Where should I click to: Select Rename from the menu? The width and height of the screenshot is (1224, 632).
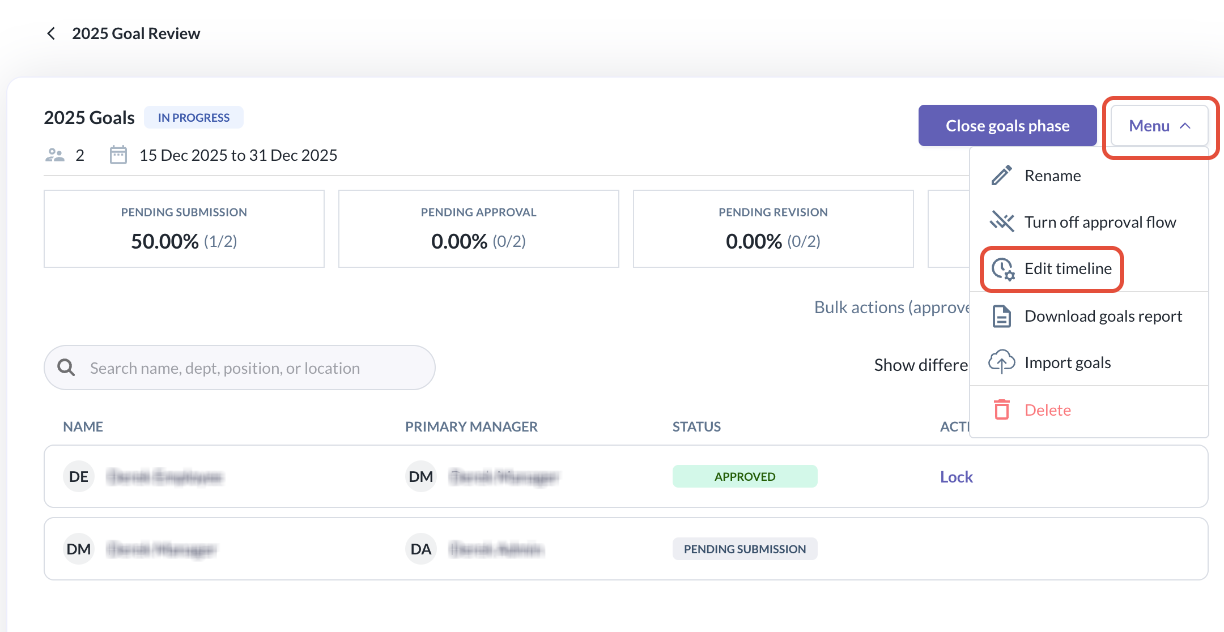point(1089,175)
